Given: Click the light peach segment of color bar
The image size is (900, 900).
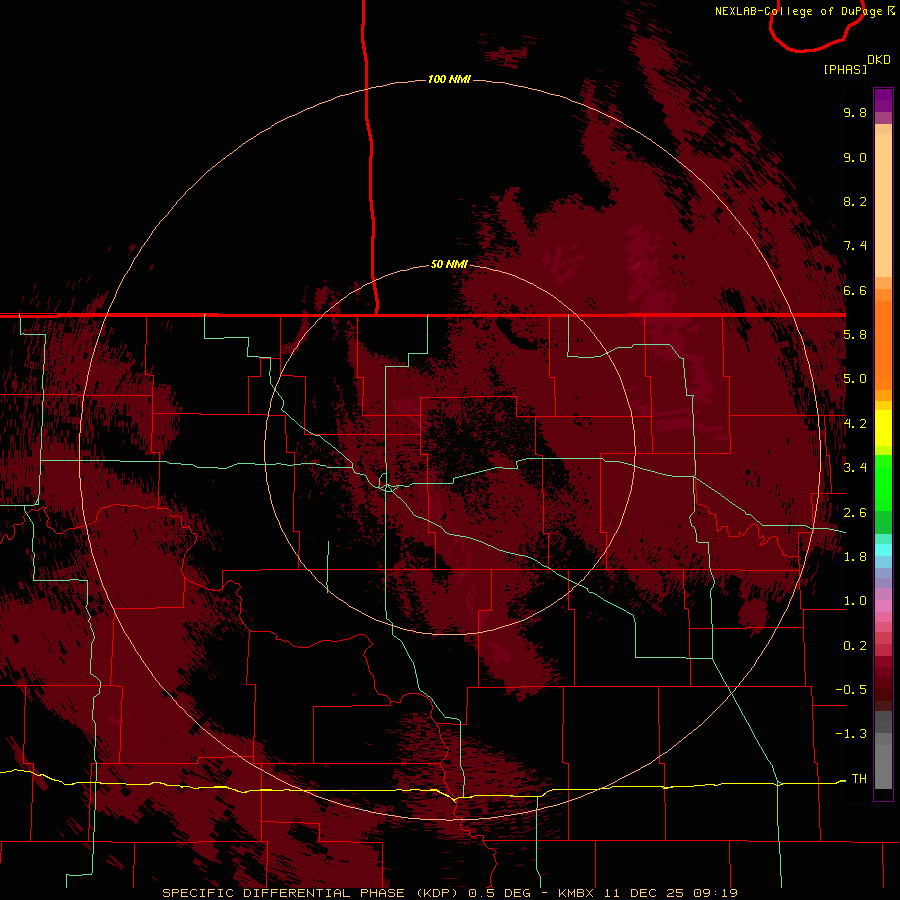Looking at the screenshot, I should point(883,207).
